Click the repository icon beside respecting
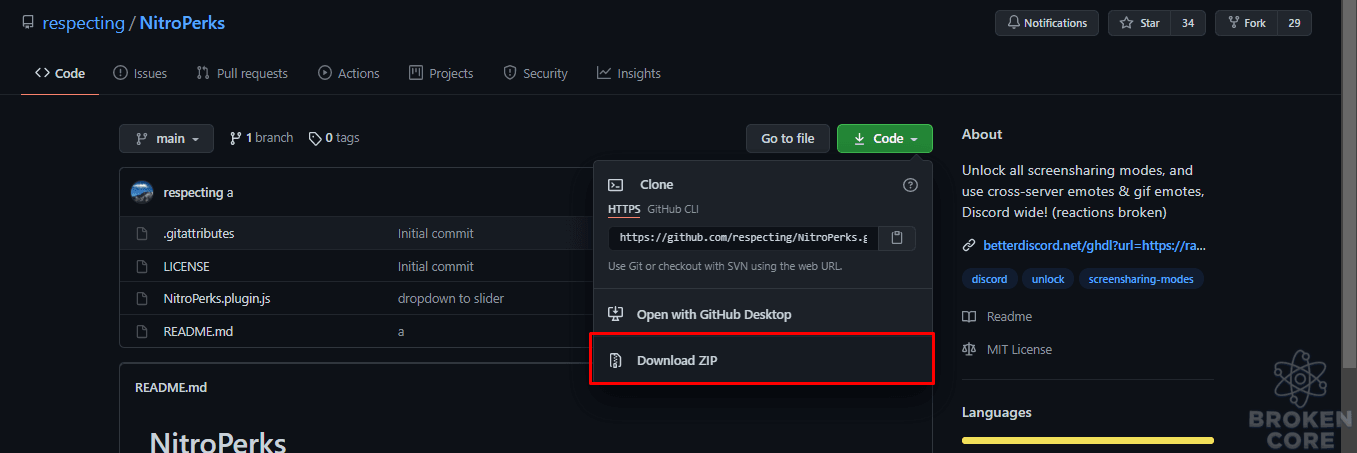 point(28,22)
